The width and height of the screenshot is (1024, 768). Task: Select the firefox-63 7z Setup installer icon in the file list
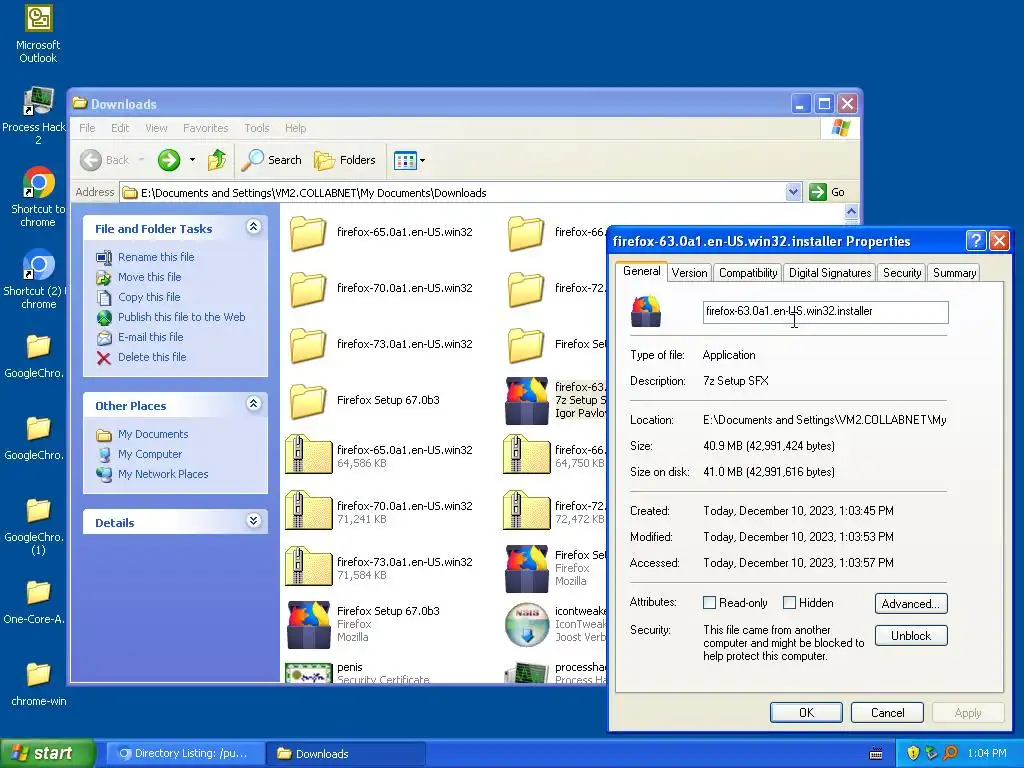tap(526, 401)
